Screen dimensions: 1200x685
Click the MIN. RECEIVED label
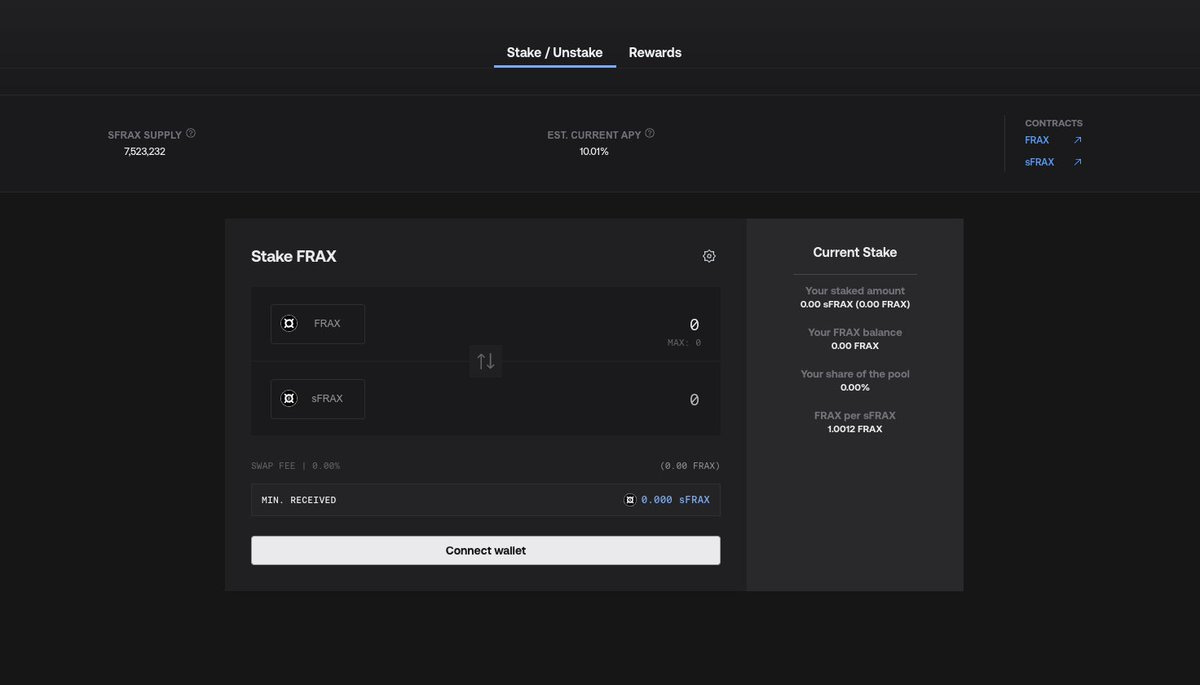pyautogui.click(x=299, y=500)
